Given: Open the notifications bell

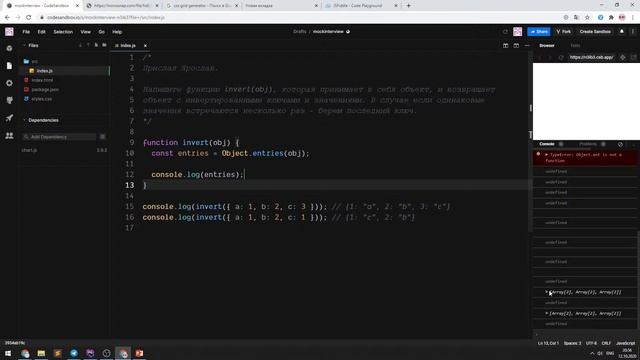Looking at the screenshot, I should click(x=622, y=31).
